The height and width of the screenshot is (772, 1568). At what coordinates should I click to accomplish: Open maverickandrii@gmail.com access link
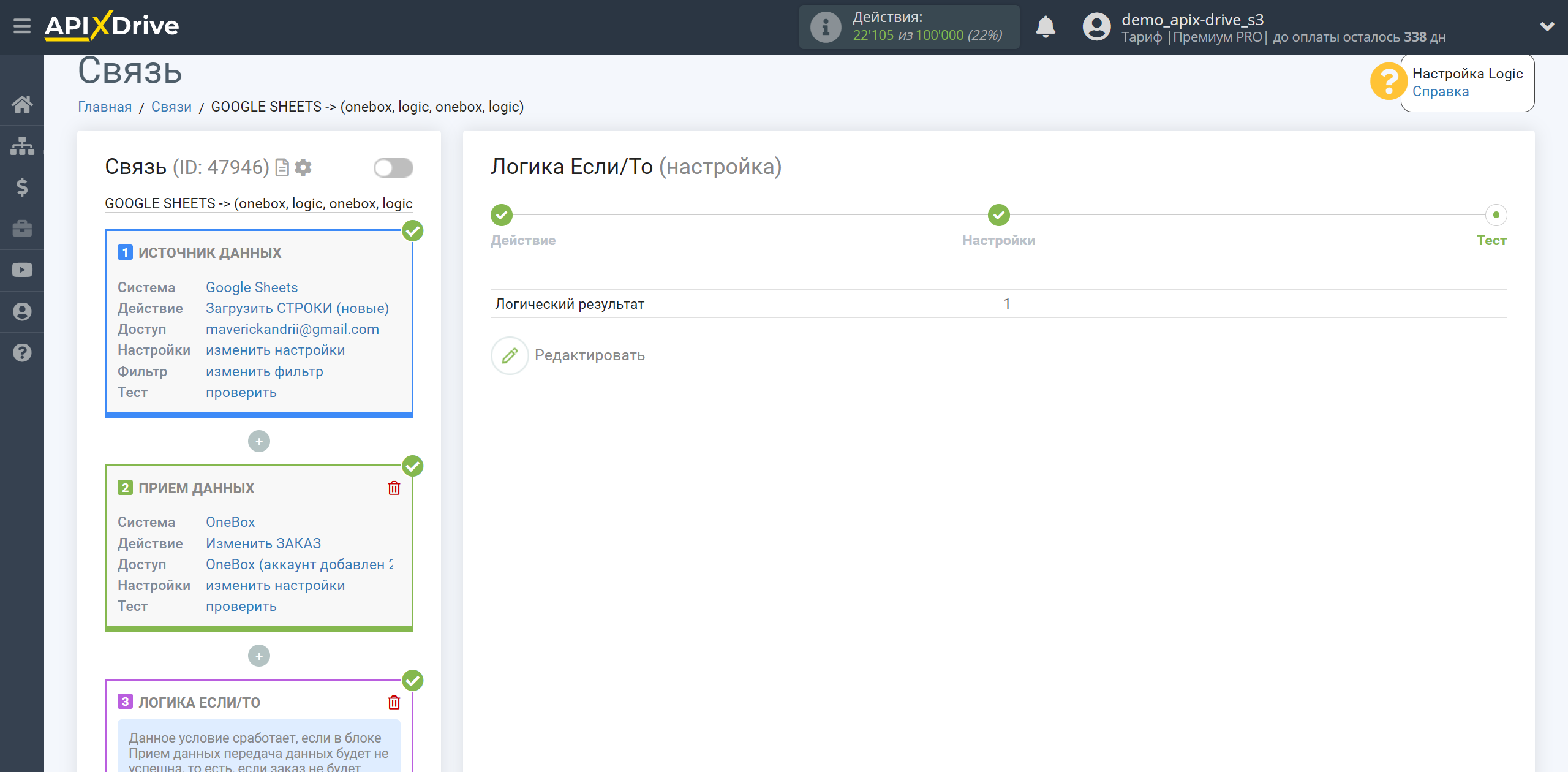pyautogui.click(x=292, y=329)
